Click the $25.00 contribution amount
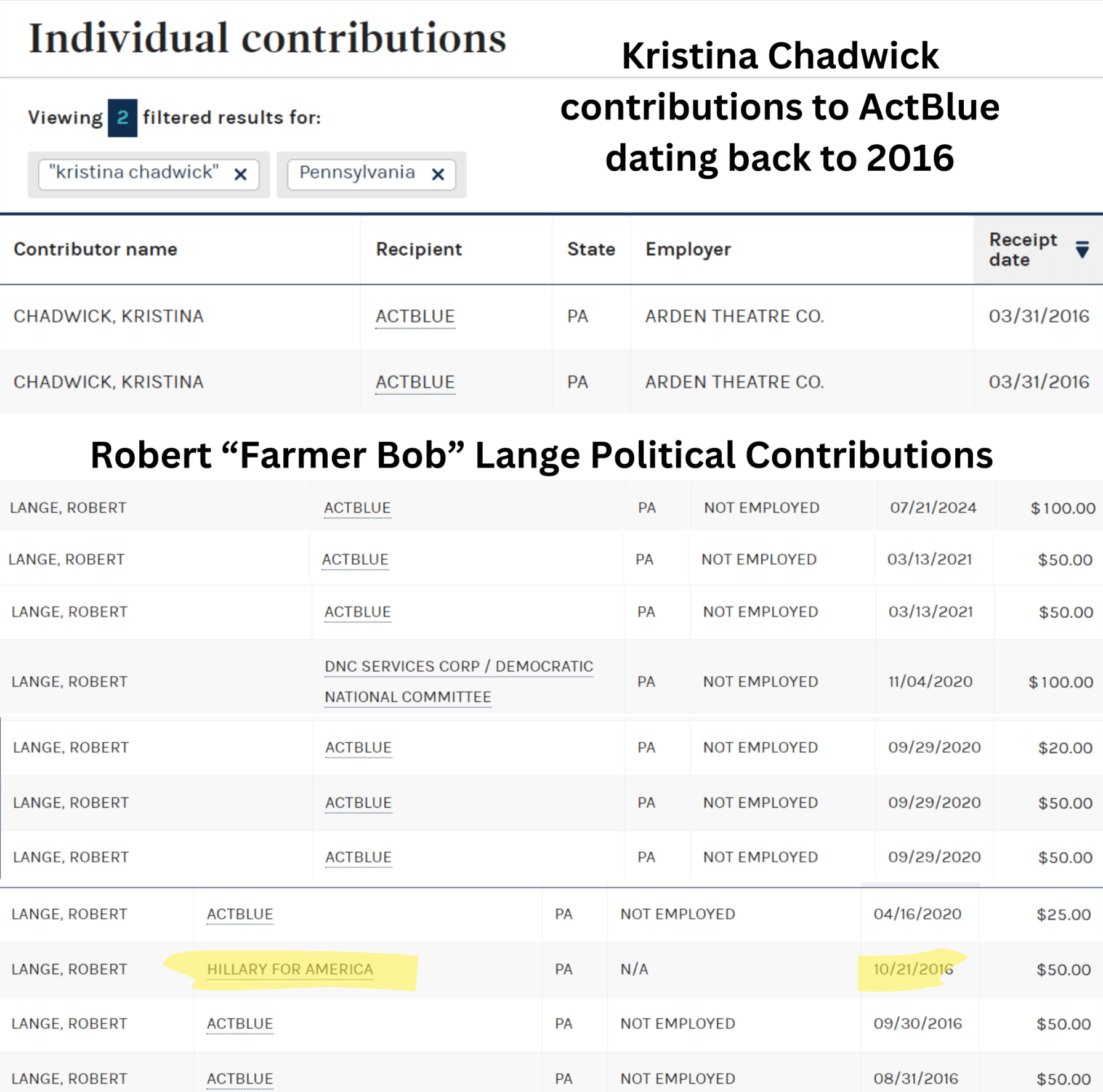Viewport: 1103px width, 1092px height. pyautogui.click(x=1064, y=915)
